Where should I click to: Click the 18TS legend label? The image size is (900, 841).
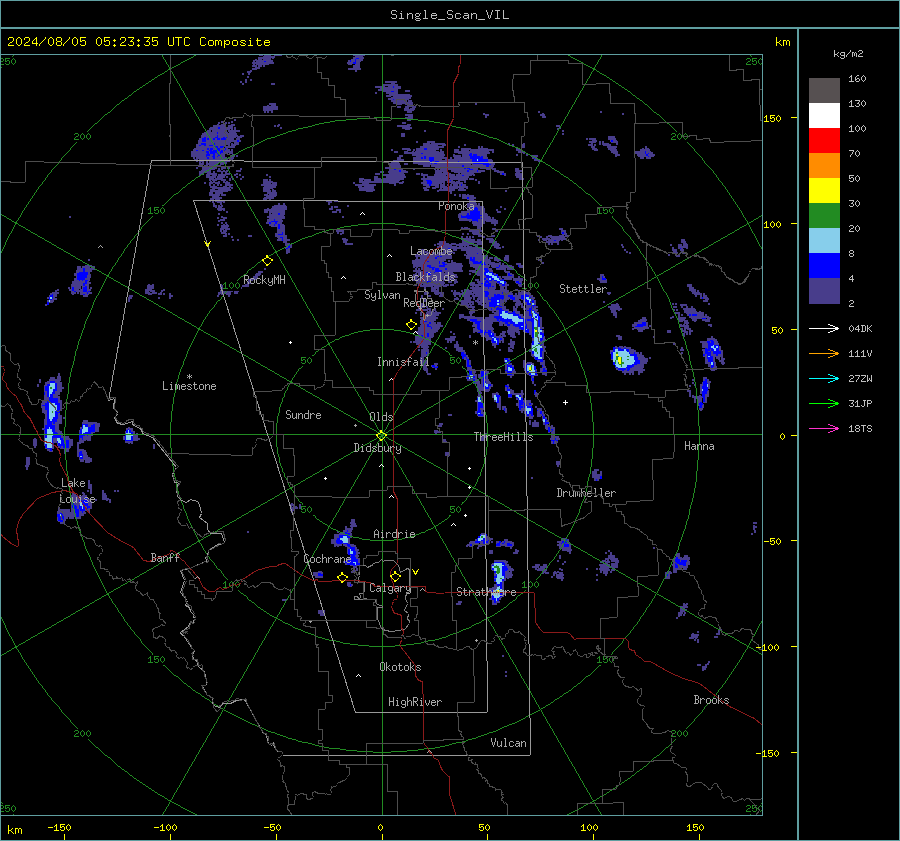[x=860, y=429]
